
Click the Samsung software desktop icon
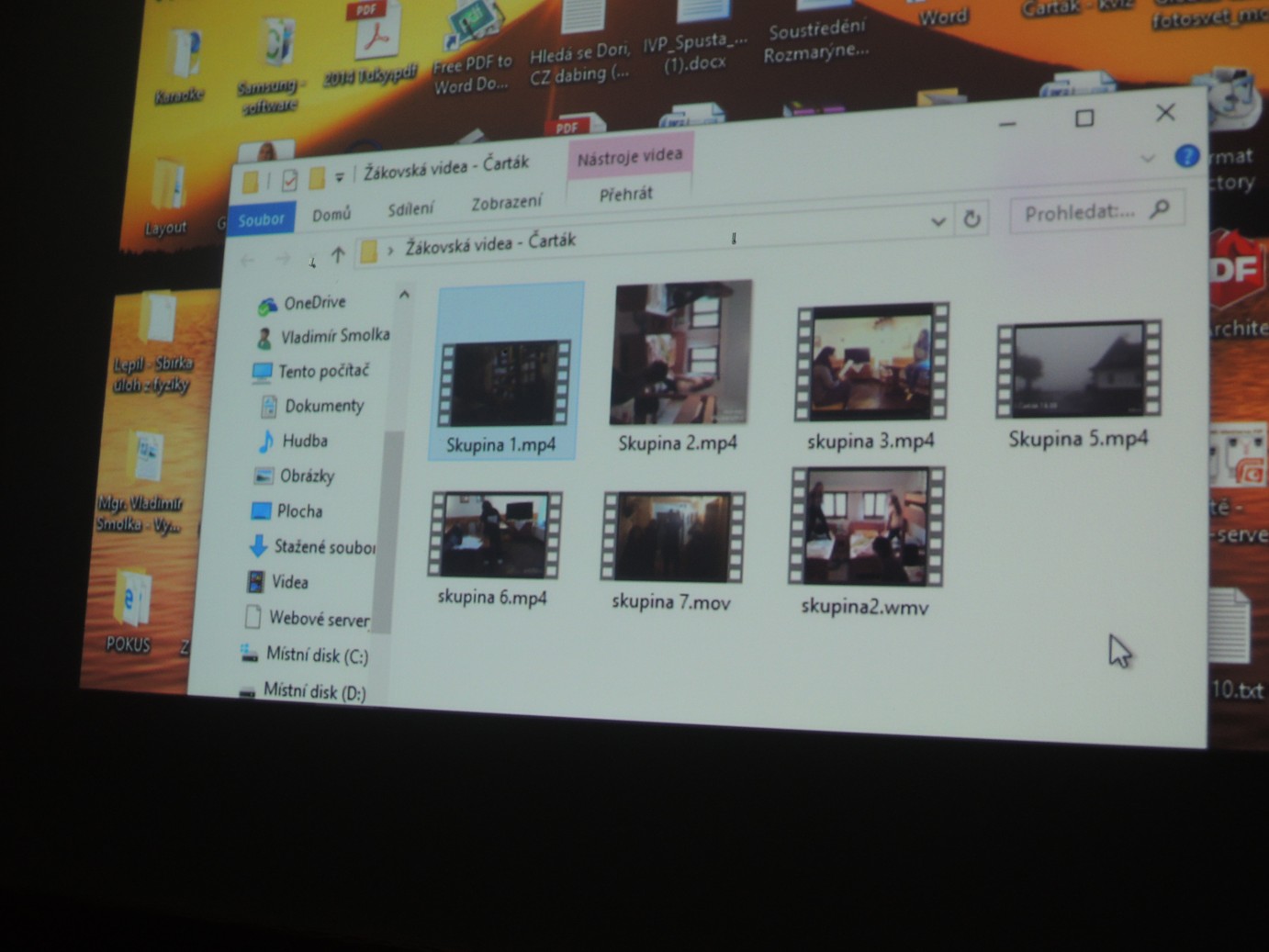[273, 64]
